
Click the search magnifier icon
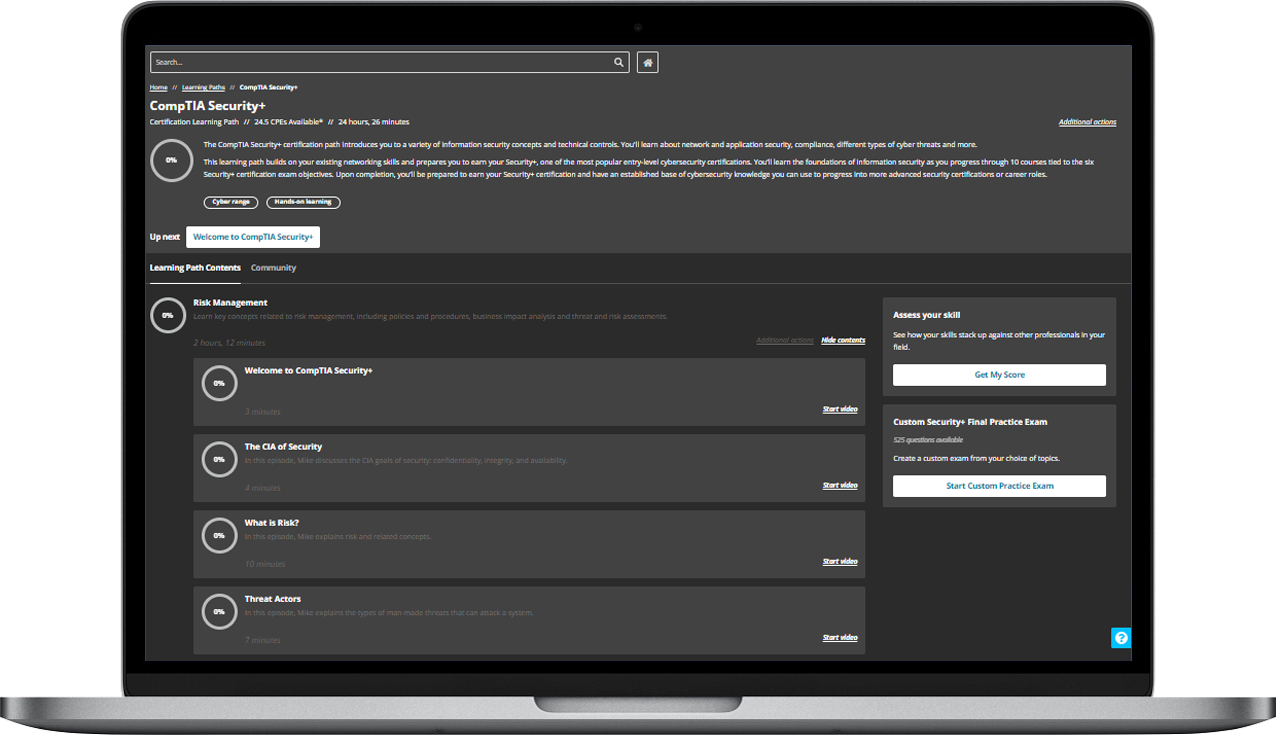(x=619, y=63)
